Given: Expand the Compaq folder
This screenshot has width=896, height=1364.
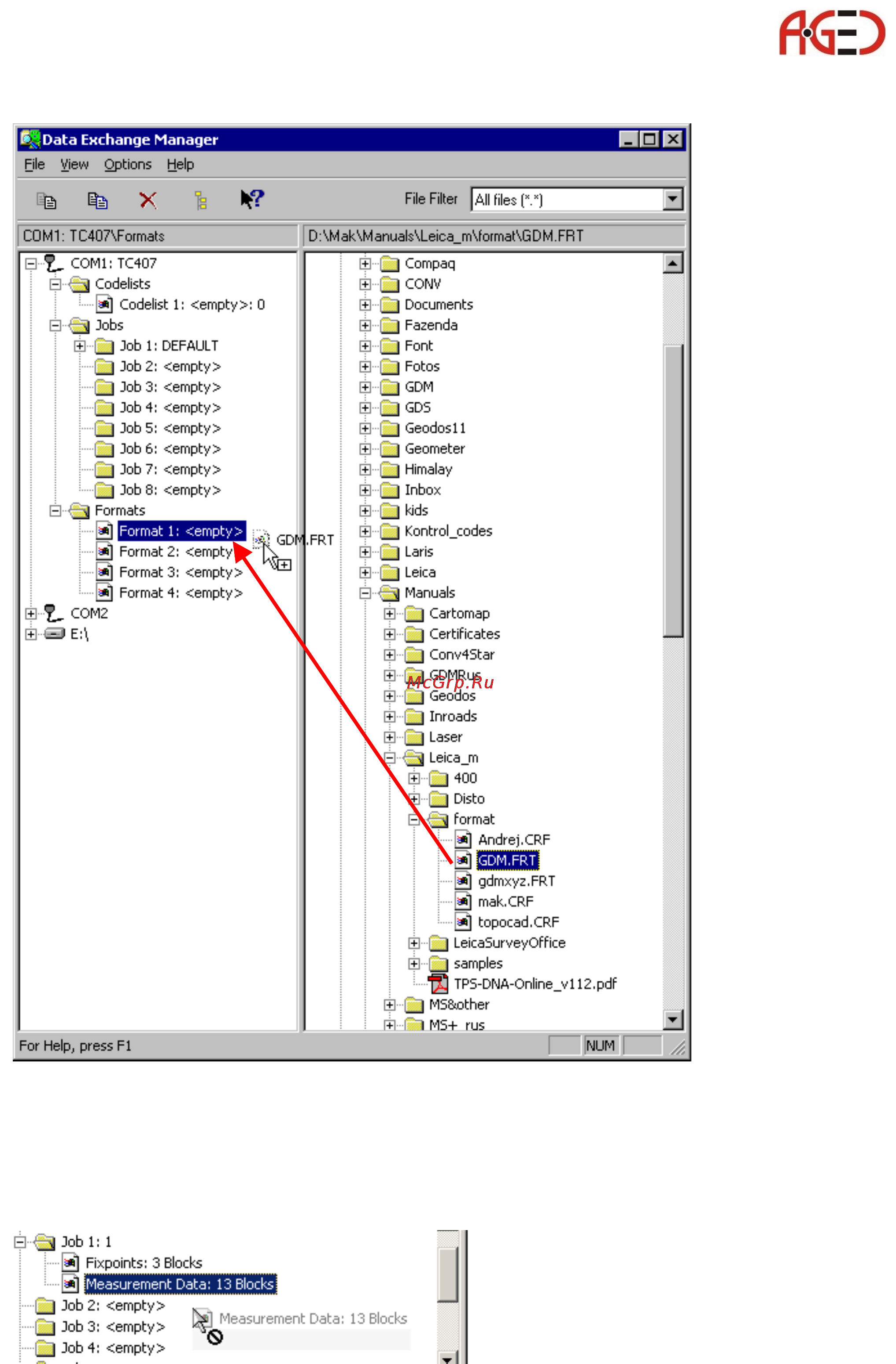Looking at the screenshot, I should pos(365,264).
